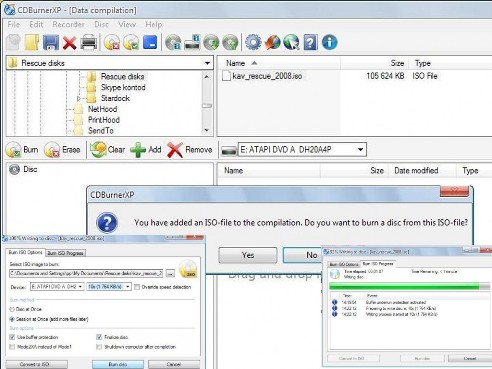Click the Burn disc button

(x=118, y=364)
